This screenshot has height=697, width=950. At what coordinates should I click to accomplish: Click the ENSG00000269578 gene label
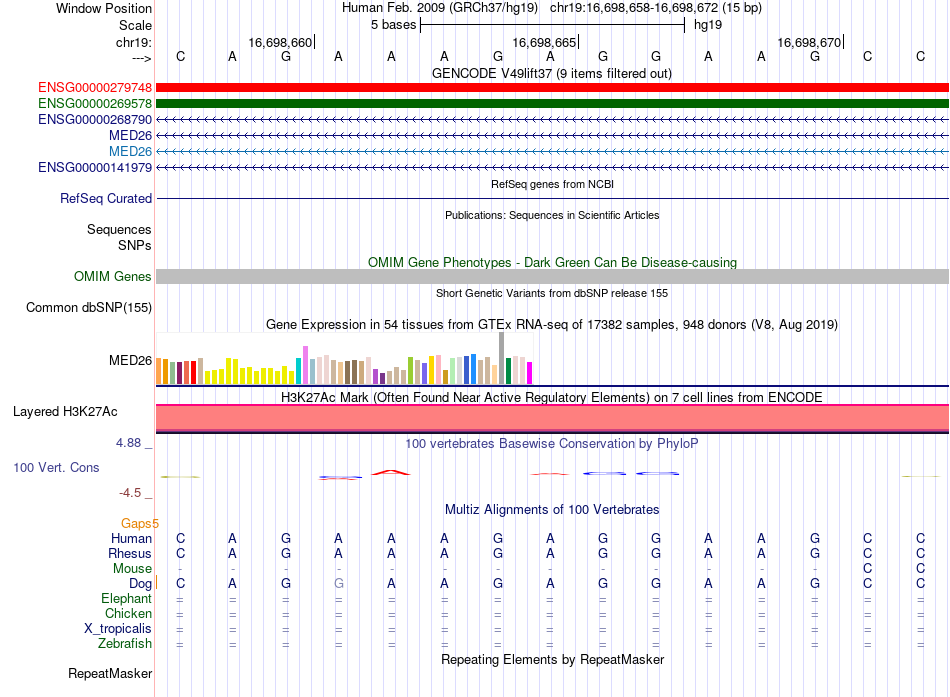point(95,104)
